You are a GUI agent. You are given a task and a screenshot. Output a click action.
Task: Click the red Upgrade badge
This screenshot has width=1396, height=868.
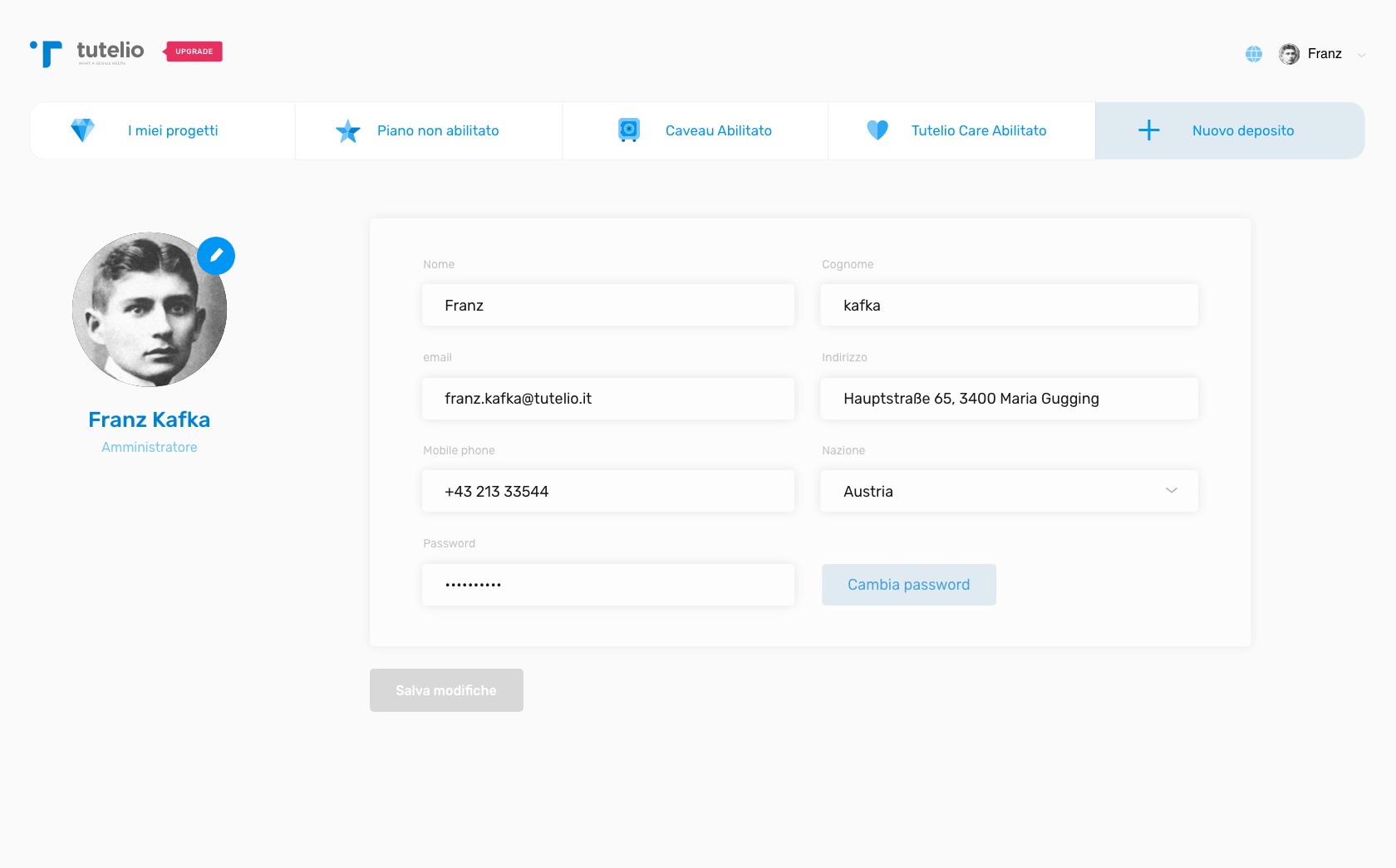(x=194, y=51)
